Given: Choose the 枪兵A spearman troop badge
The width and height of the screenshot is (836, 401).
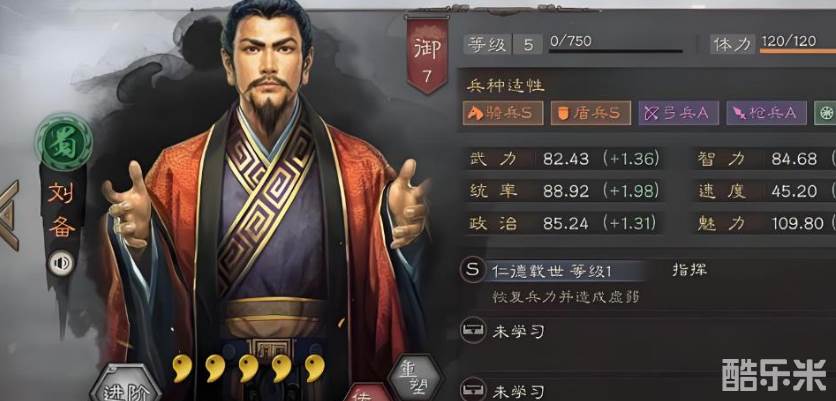Looking at the screenshot, I should coord(766,113).
